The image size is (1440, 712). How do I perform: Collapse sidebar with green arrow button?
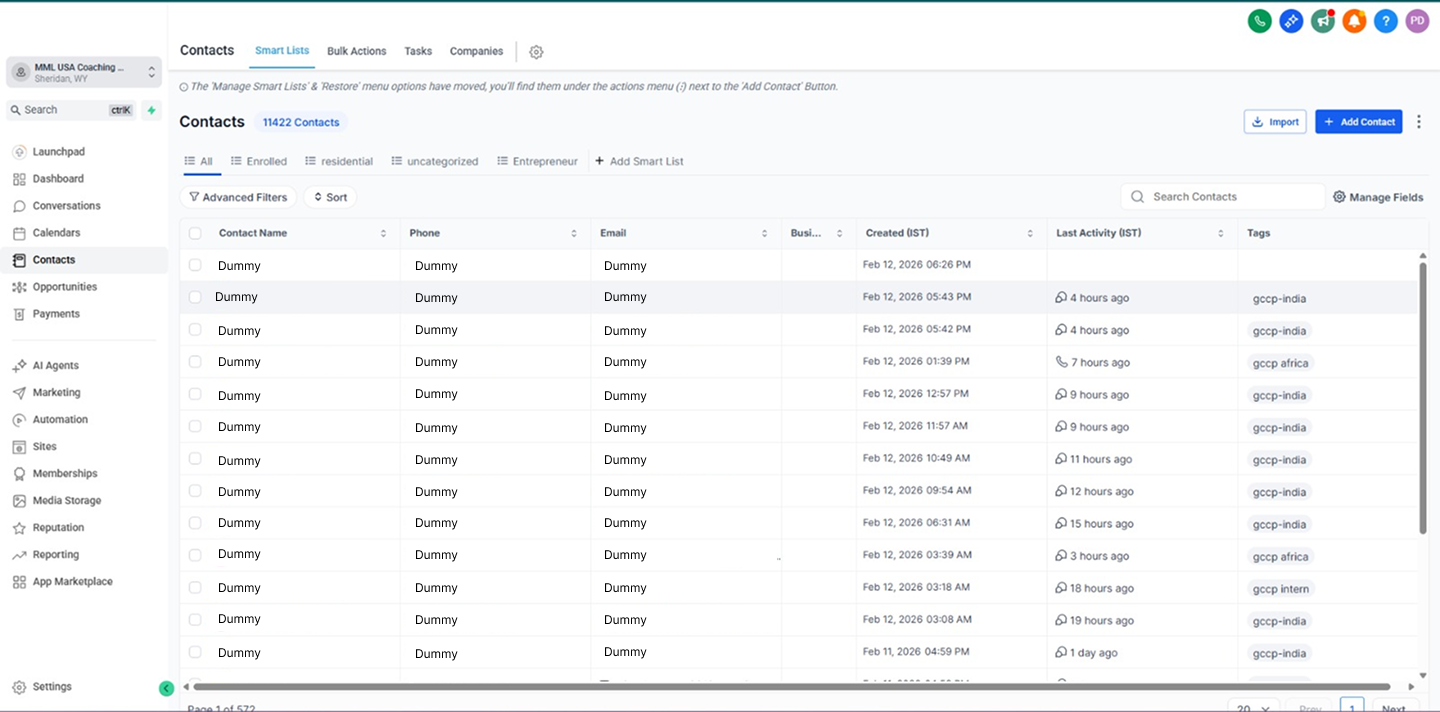coord(166,688)
